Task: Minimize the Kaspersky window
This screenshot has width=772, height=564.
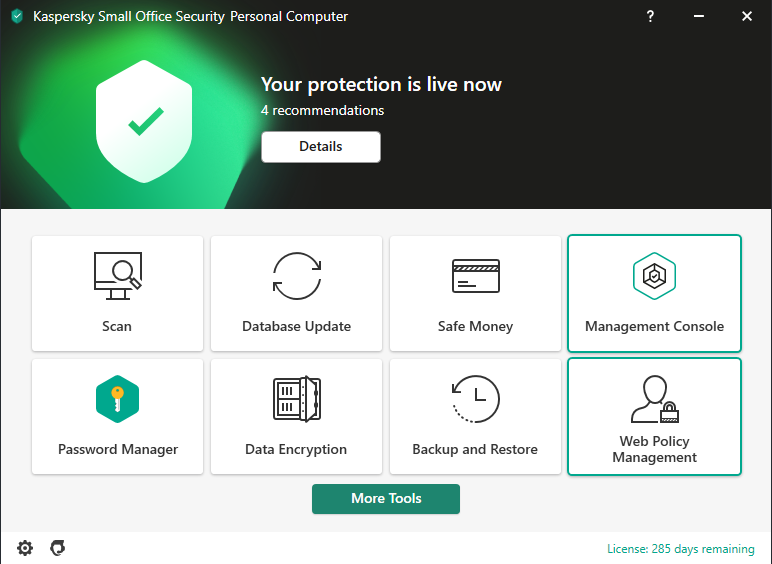Action: 698,17
